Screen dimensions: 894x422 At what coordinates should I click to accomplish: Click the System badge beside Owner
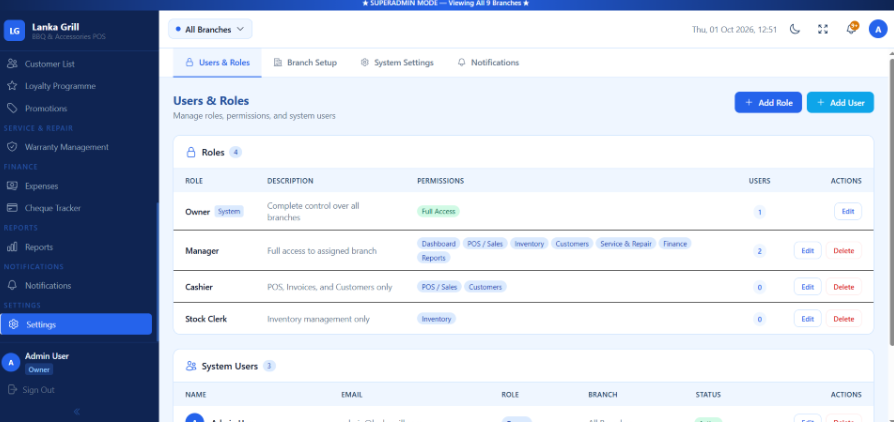click(x=229, y=211)
